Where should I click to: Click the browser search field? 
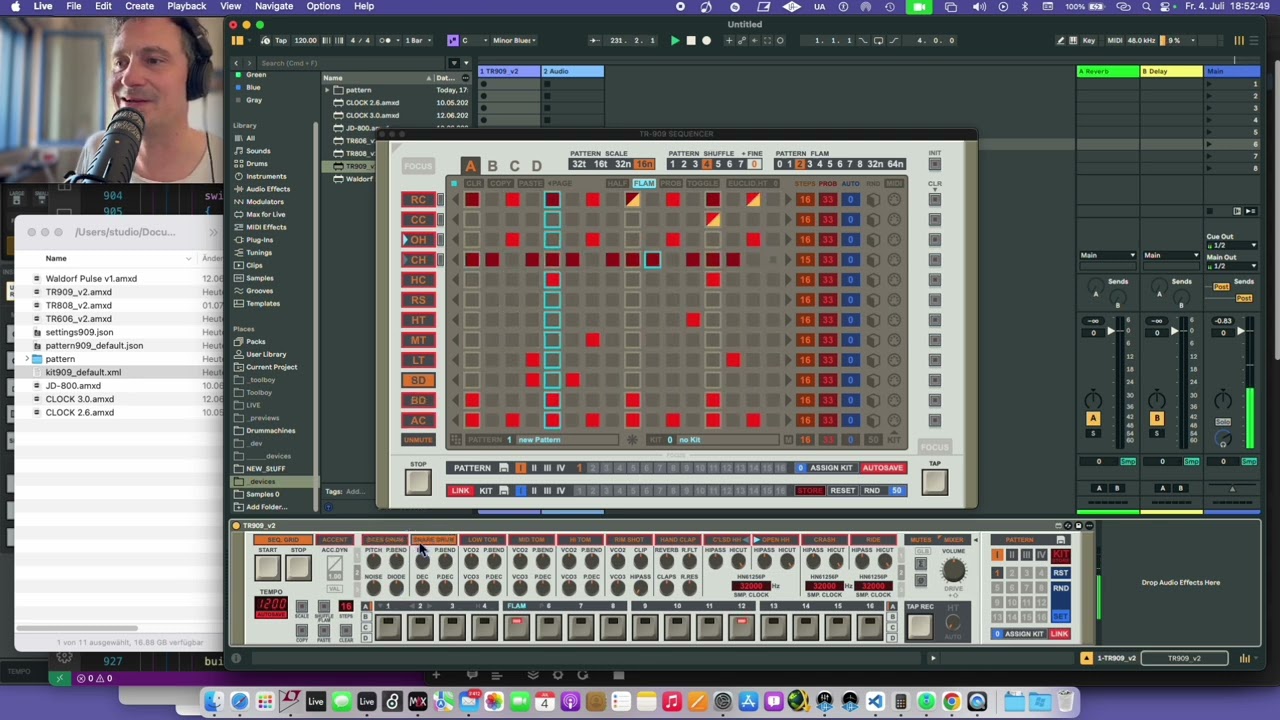(x=350, y=63)
